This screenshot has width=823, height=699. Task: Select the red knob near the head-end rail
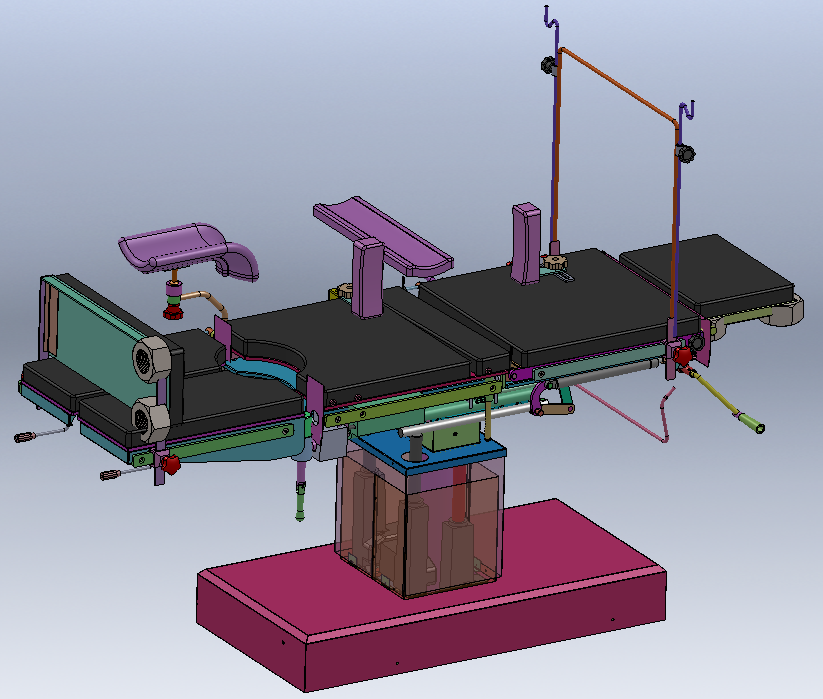point(683,356)
